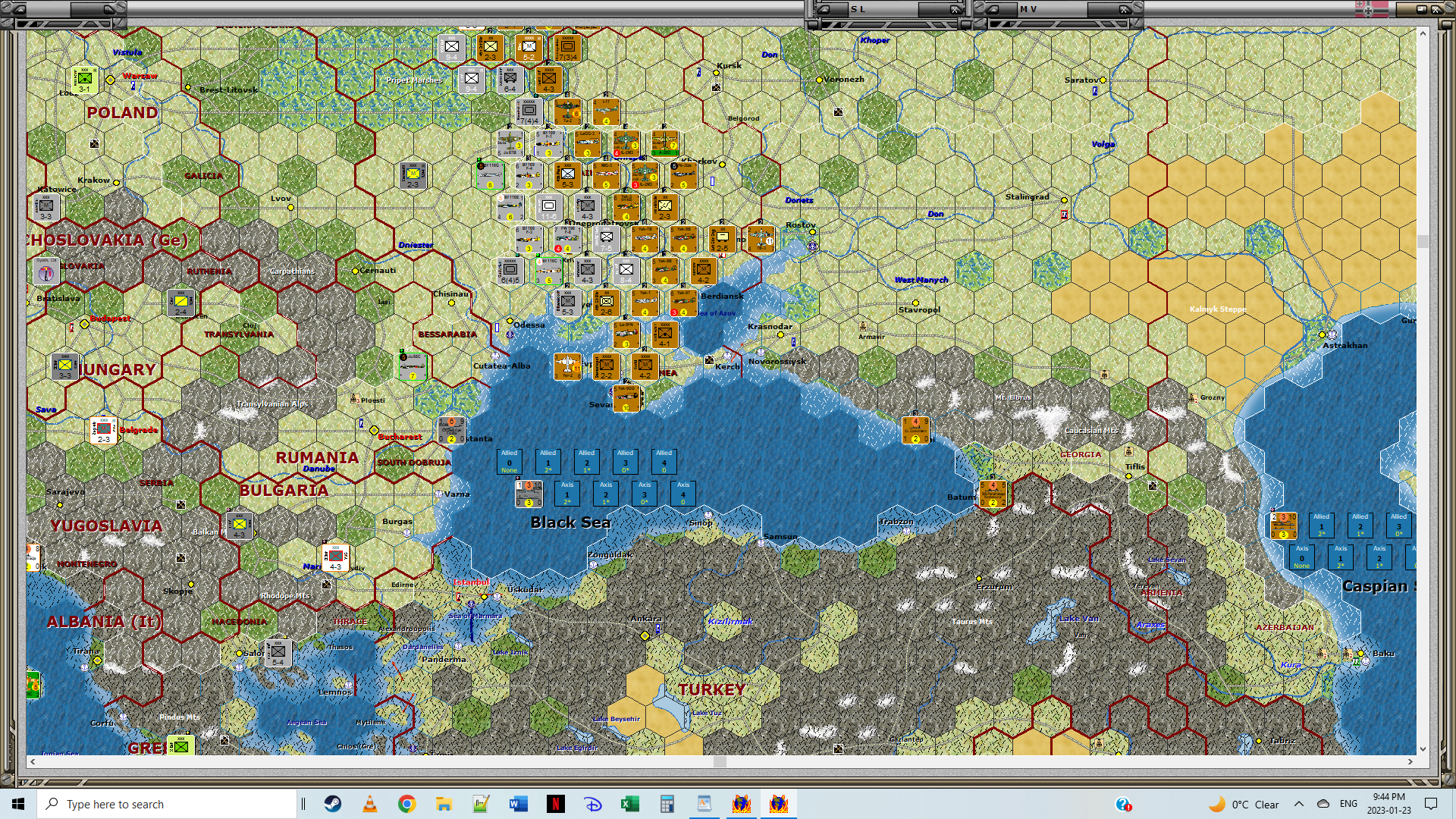Viewport: 1456px width, 819px height.
Task: Select the grey 8-4 infantry counter
Action: coord(626,271)
